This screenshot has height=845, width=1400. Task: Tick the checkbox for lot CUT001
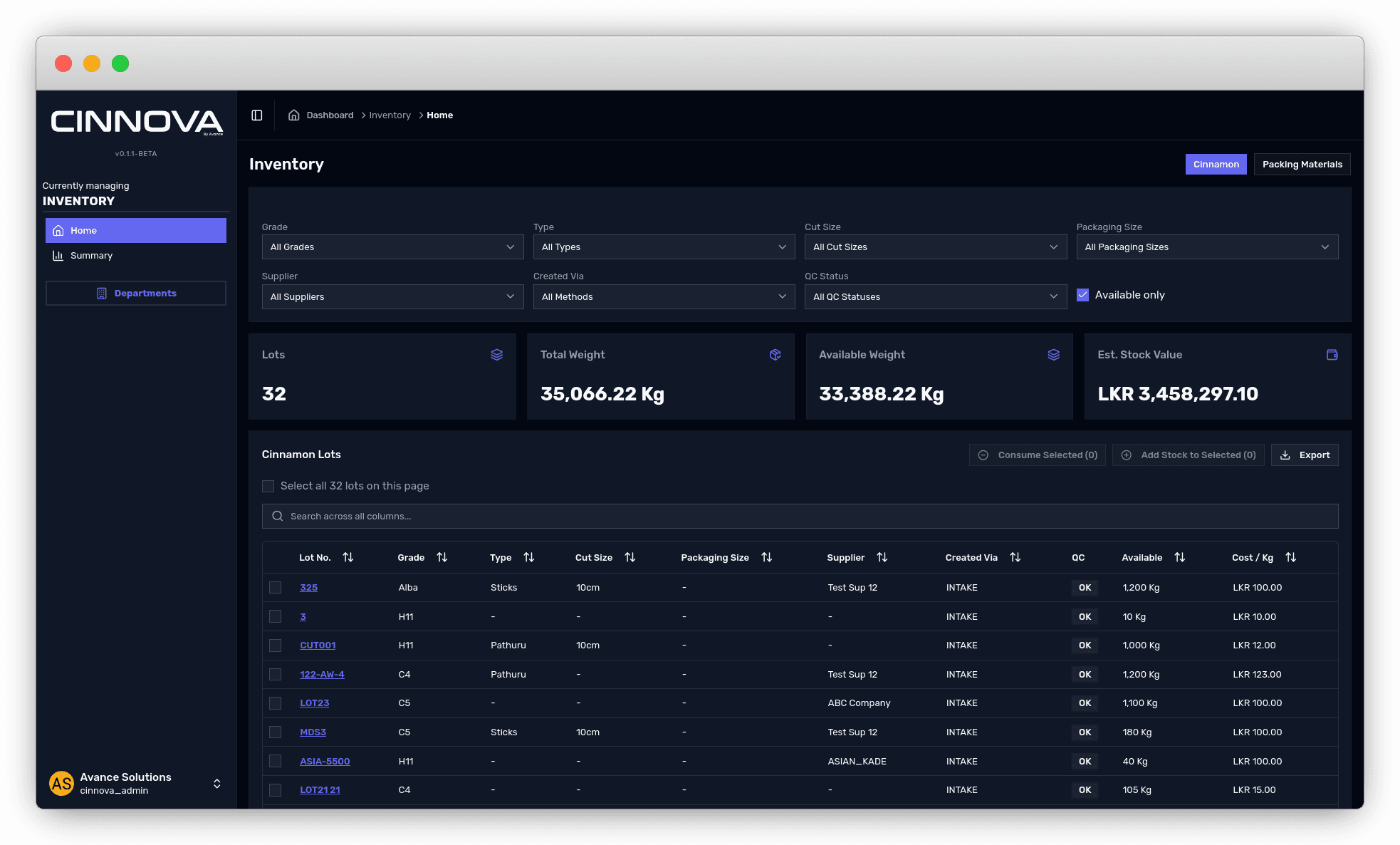(x=276, y=646)
